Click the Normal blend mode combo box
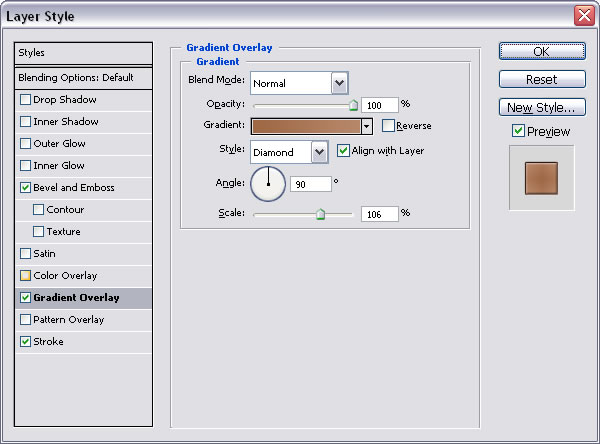 click(x=299, y=83)
